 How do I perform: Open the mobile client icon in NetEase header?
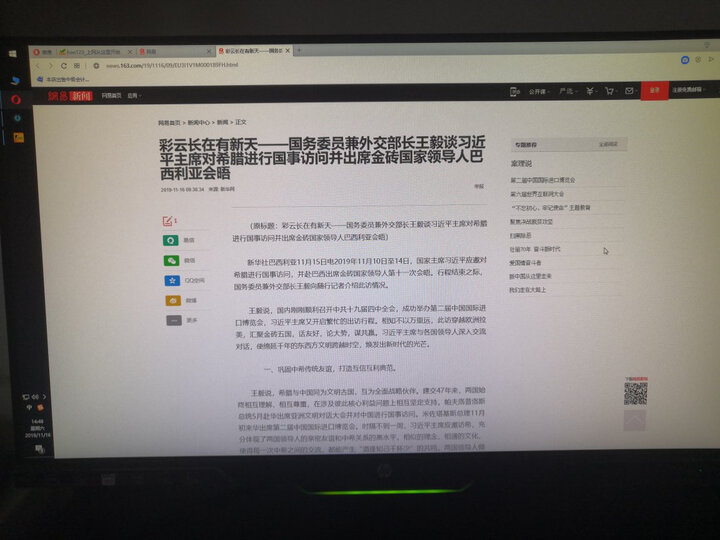tap(515, 92)
